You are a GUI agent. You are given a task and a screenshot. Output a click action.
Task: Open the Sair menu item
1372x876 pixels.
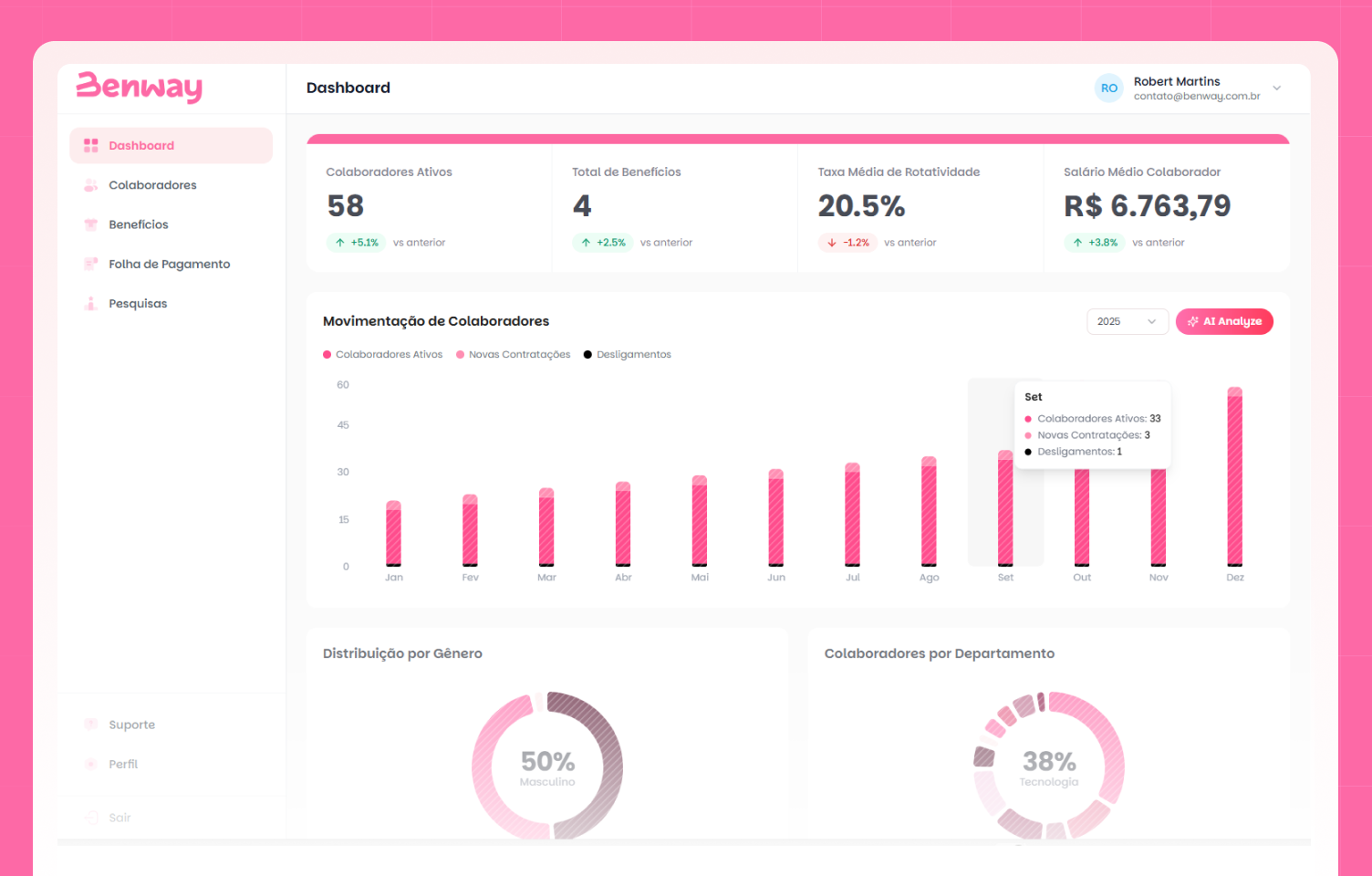(x=120, y=818)
